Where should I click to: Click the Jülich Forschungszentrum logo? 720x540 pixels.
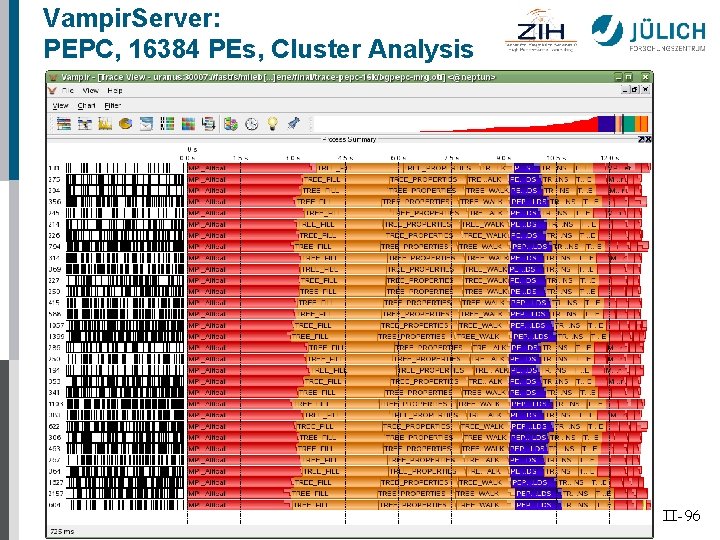point(648,32)
